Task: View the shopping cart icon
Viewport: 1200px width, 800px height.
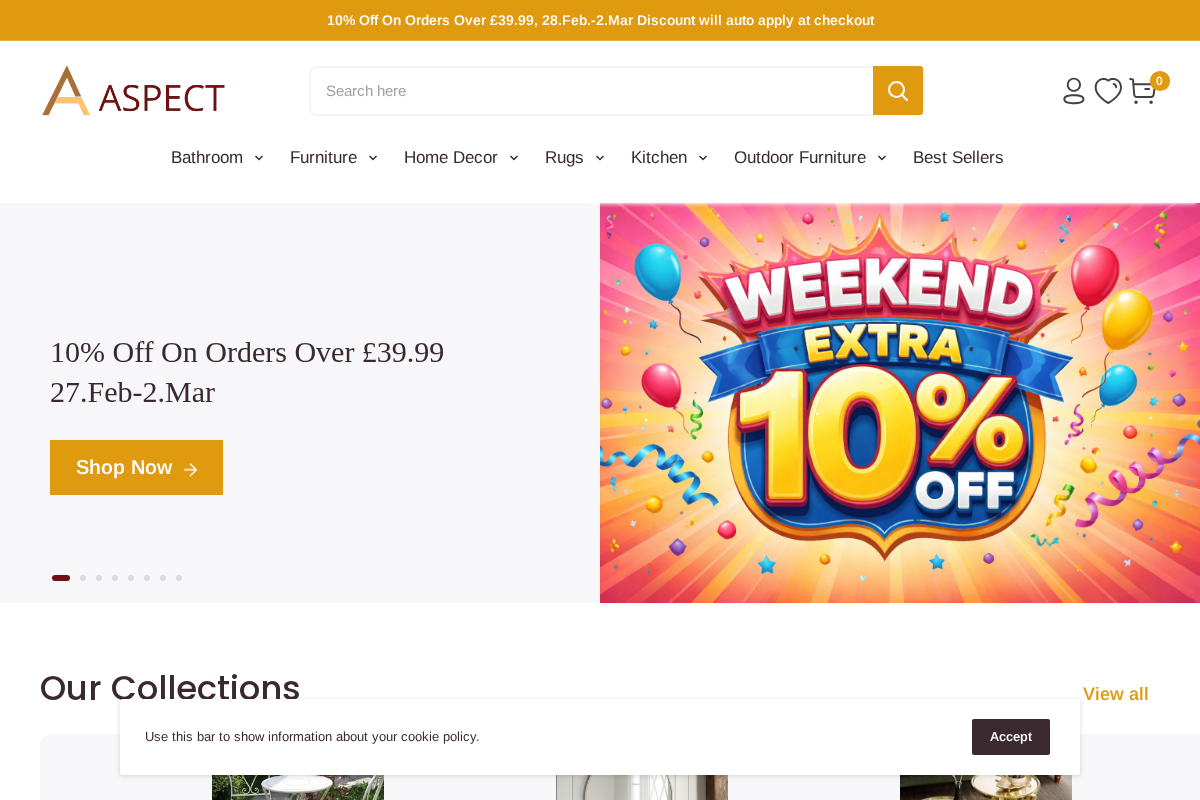Action: [x=1142, y=91]
